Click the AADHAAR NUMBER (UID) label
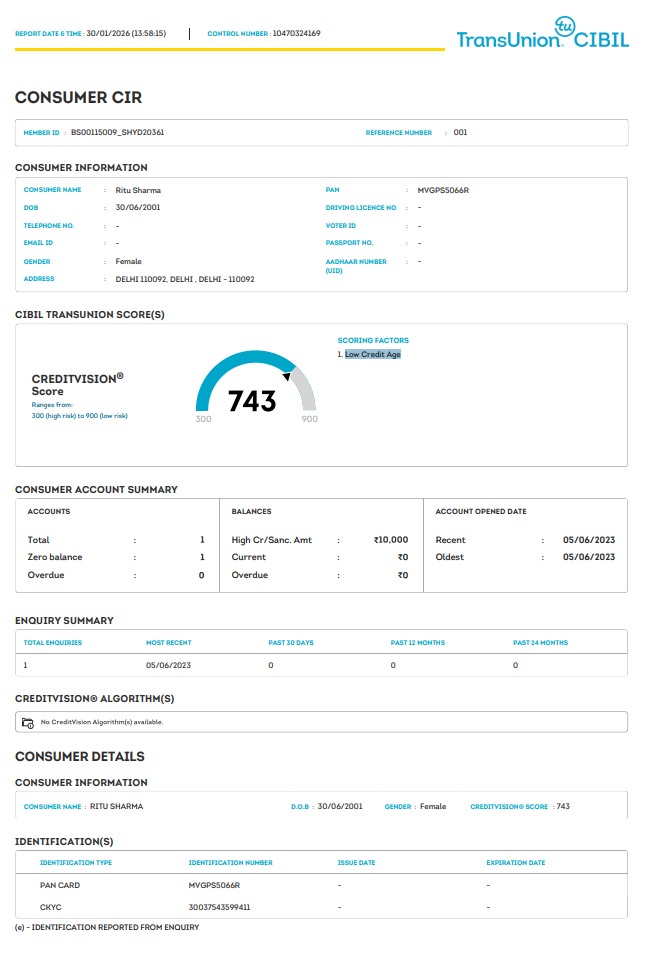The height and width of the screenshot is (976, 647). [x=356, y=266]
